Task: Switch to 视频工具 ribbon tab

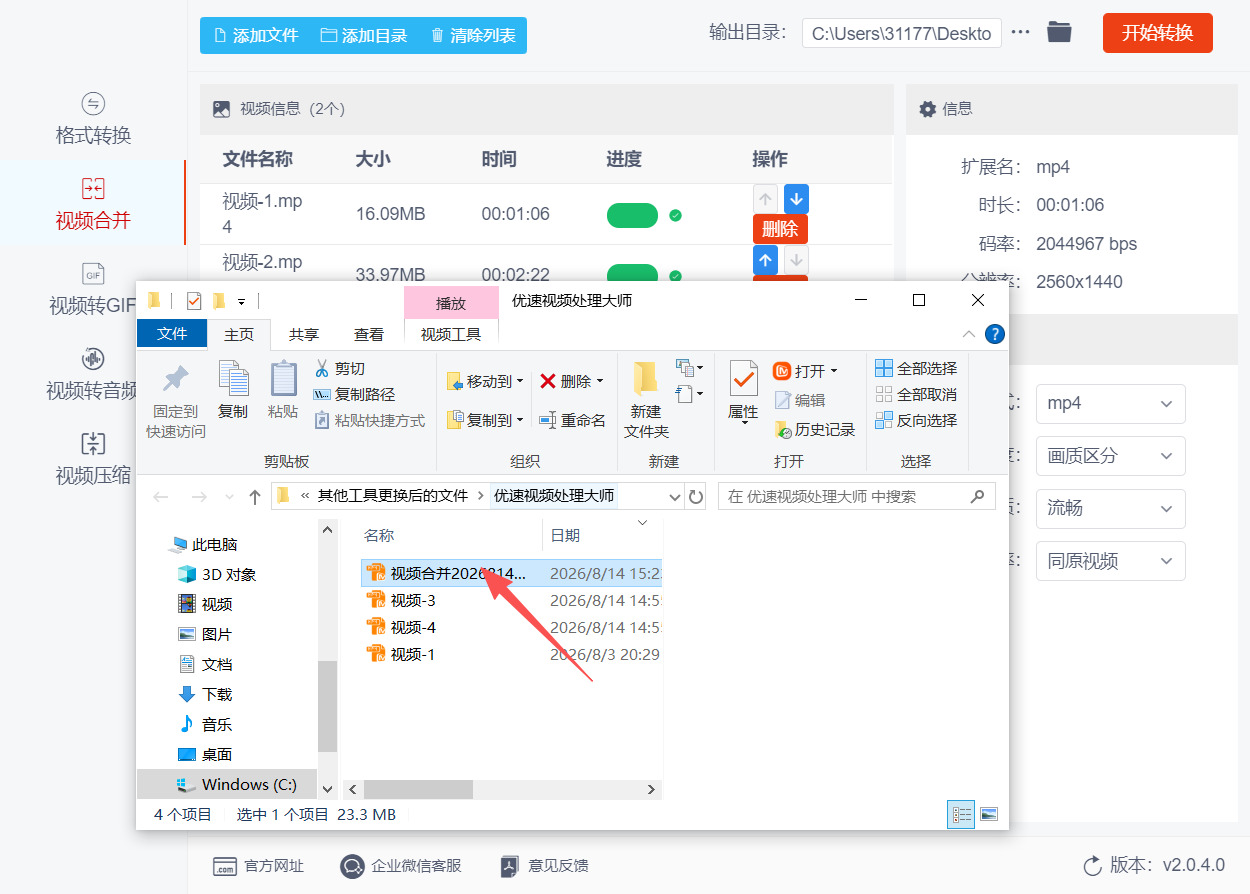Action: (451, 334)
